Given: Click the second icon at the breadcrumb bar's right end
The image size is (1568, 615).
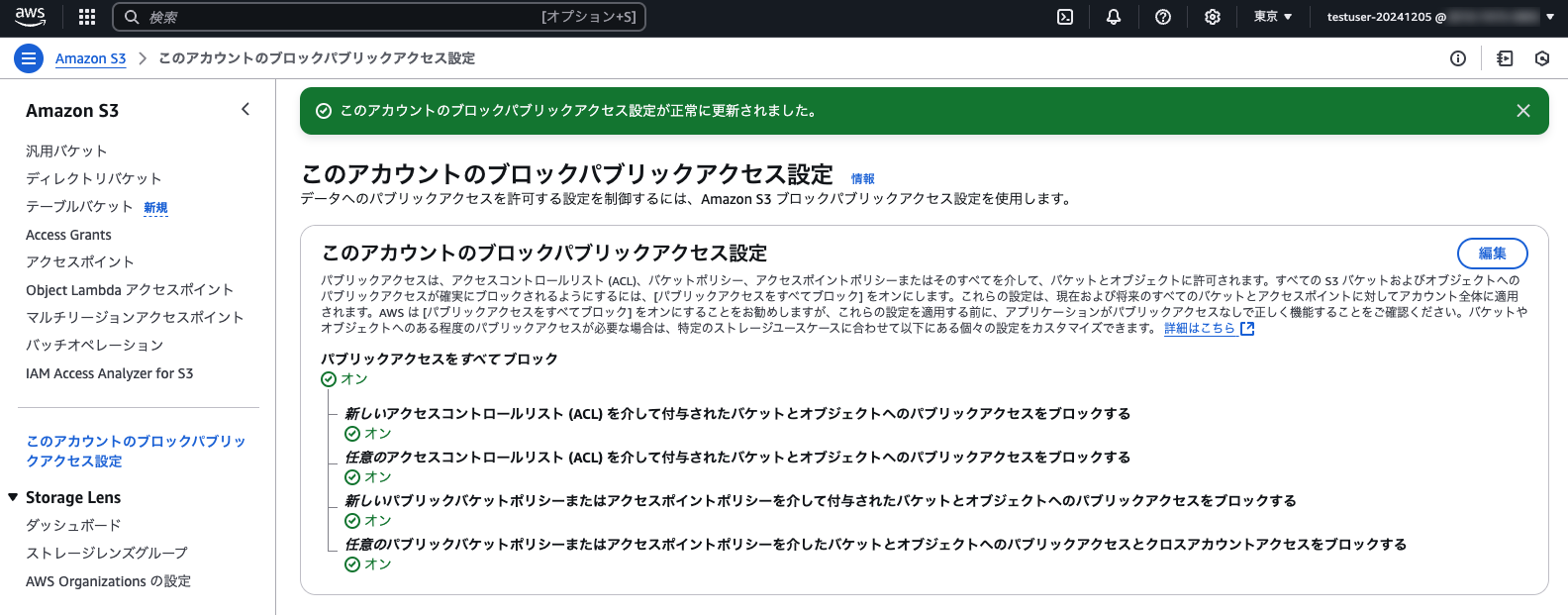Looking at the screenshot, I should point(1506,58).
